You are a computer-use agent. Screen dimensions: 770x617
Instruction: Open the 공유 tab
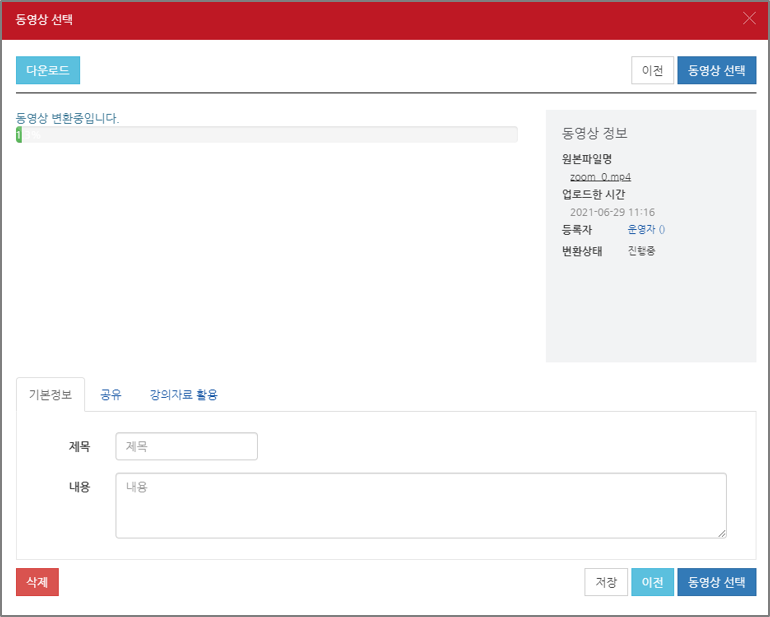coord(110,394)
